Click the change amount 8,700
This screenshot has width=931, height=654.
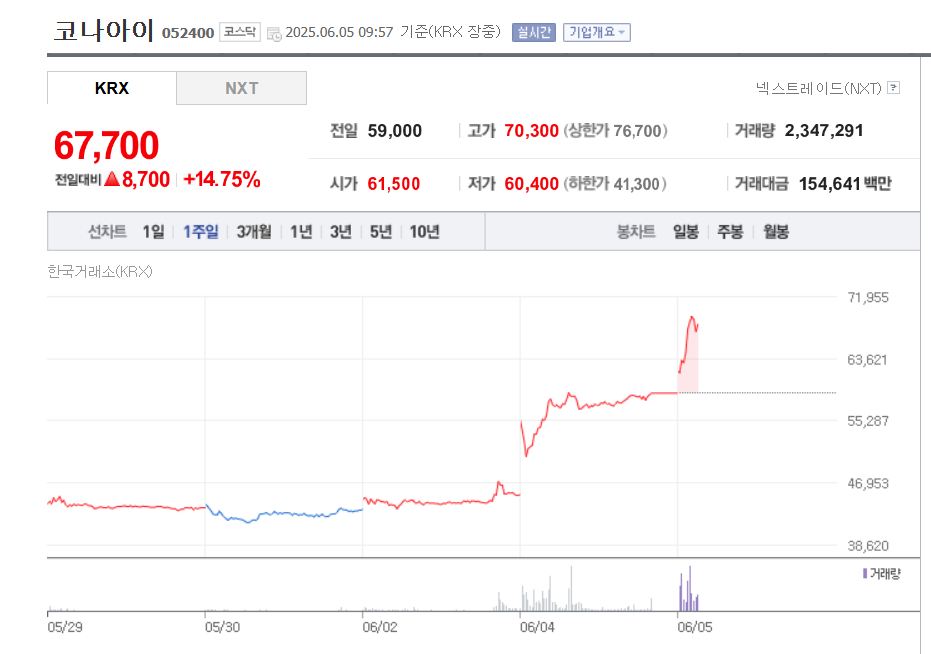coord(146,179)
